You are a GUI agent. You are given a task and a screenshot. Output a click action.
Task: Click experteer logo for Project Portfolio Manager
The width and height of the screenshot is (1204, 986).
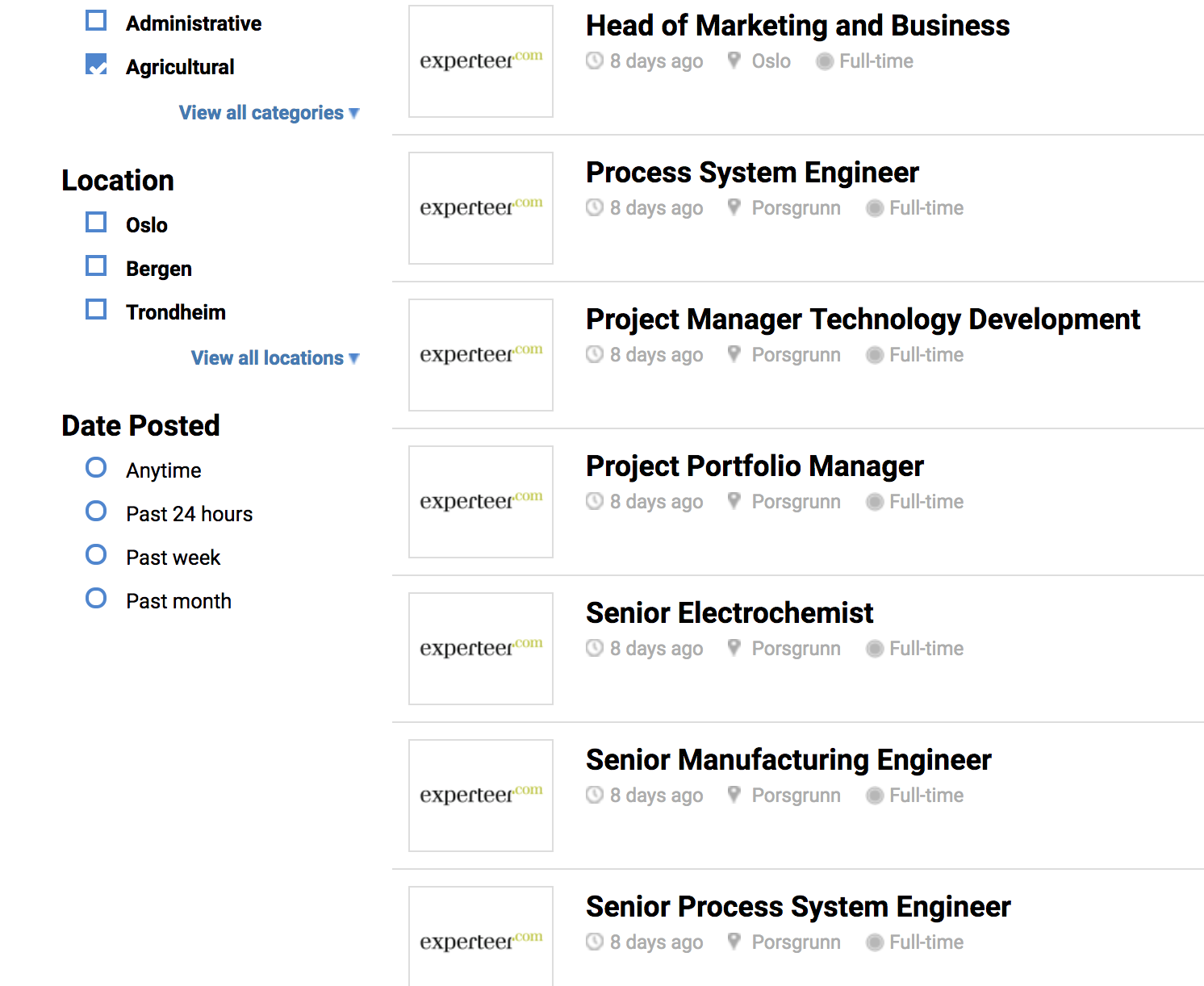pyautogui.click(x=481, y=502)
